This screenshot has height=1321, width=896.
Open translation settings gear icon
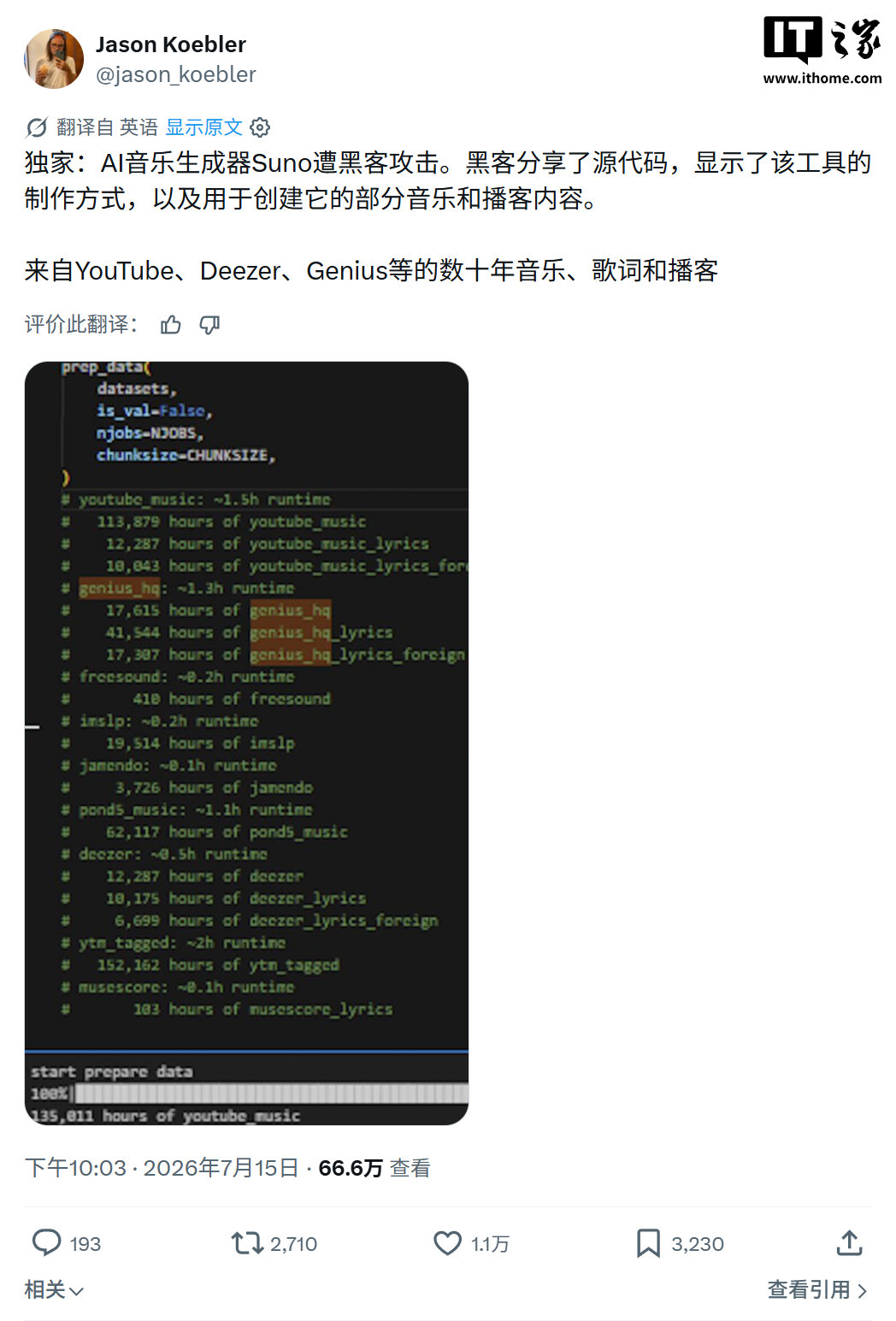pos(260,127)
